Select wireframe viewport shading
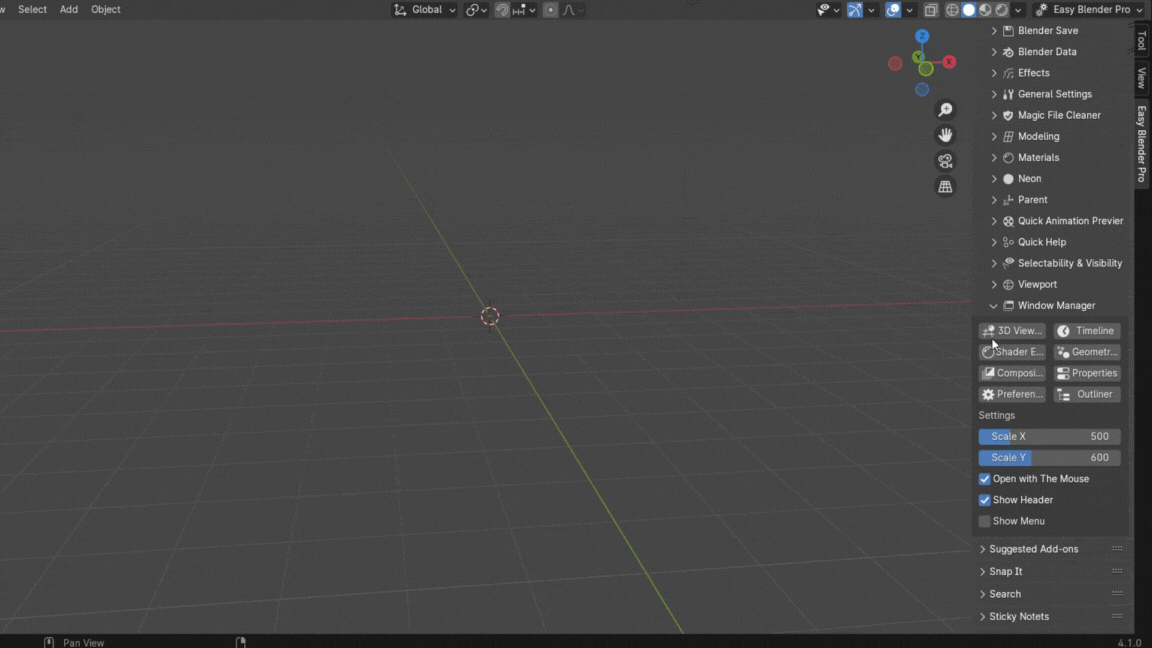This screenshot has width=1152, height=648. [x=952, y=10]
